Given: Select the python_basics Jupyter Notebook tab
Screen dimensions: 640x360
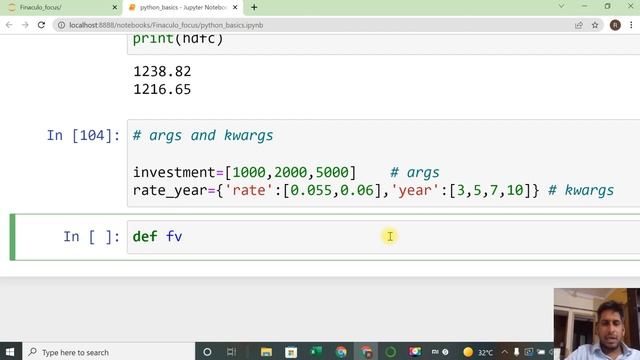Looking at the screenshot, I should pyautogui.click(x=183, y=7).
